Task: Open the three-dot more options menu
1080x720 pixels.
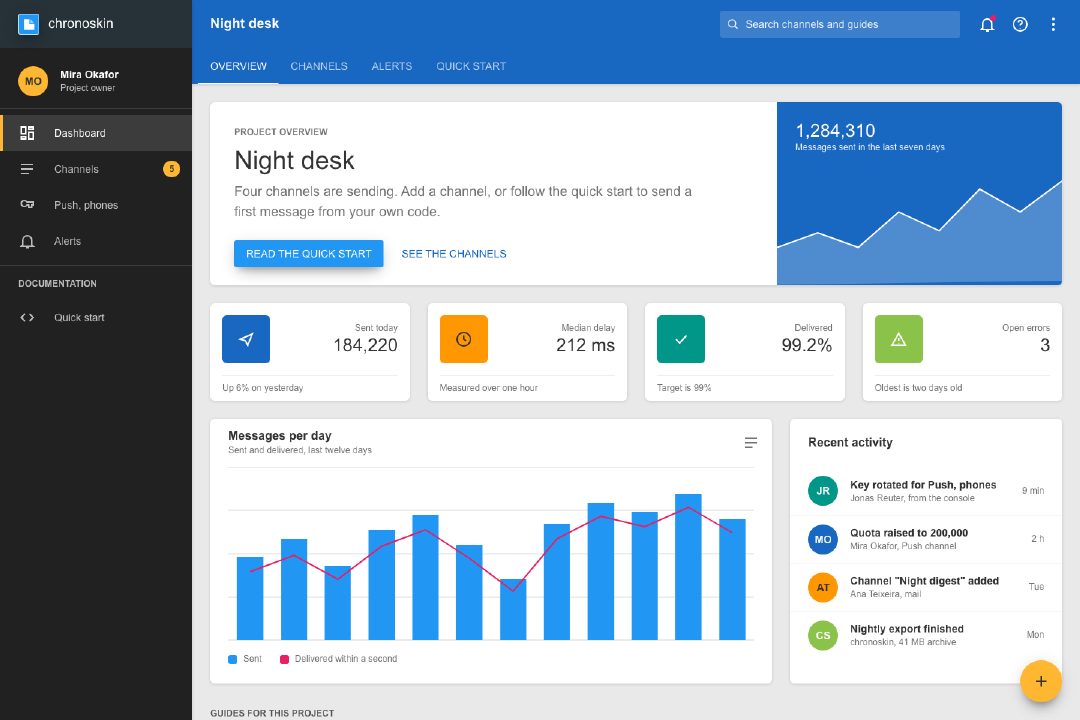Action: point(1053,24)
